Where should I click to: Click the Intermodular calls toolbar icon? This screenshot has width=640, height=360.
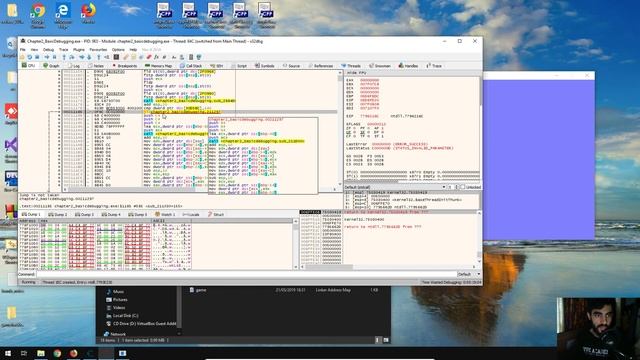click(x=182, y=57)
